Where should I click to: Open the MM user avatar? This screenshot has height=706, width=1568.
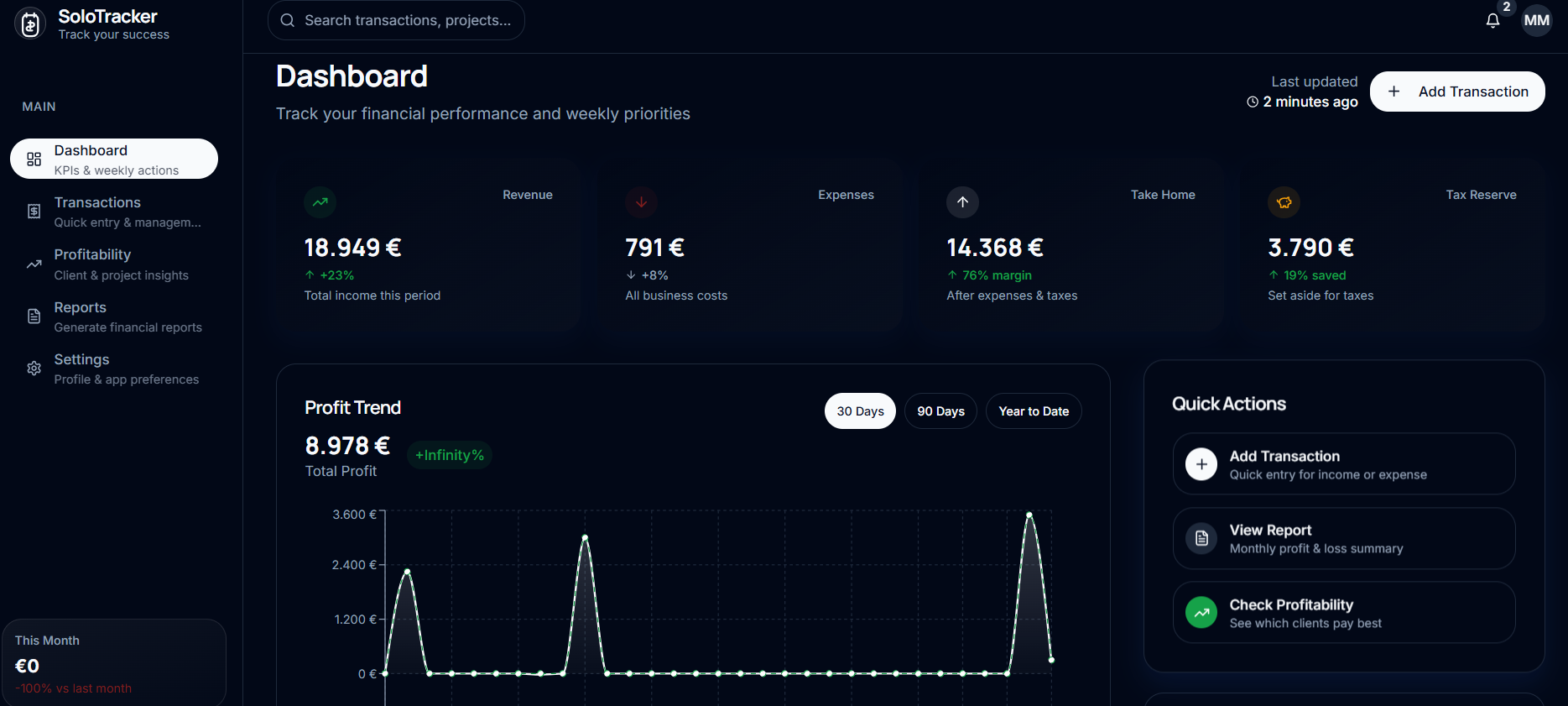(x=1536, y=20)
